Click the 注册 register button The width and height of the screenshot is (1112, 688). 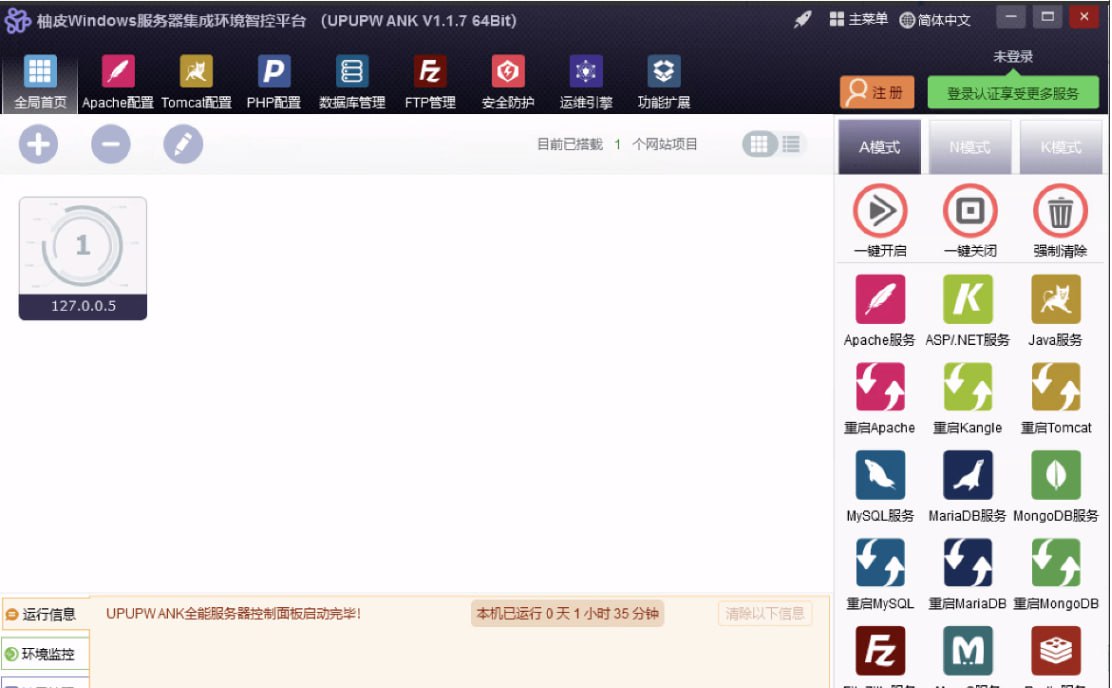click(x=877, y=93)
